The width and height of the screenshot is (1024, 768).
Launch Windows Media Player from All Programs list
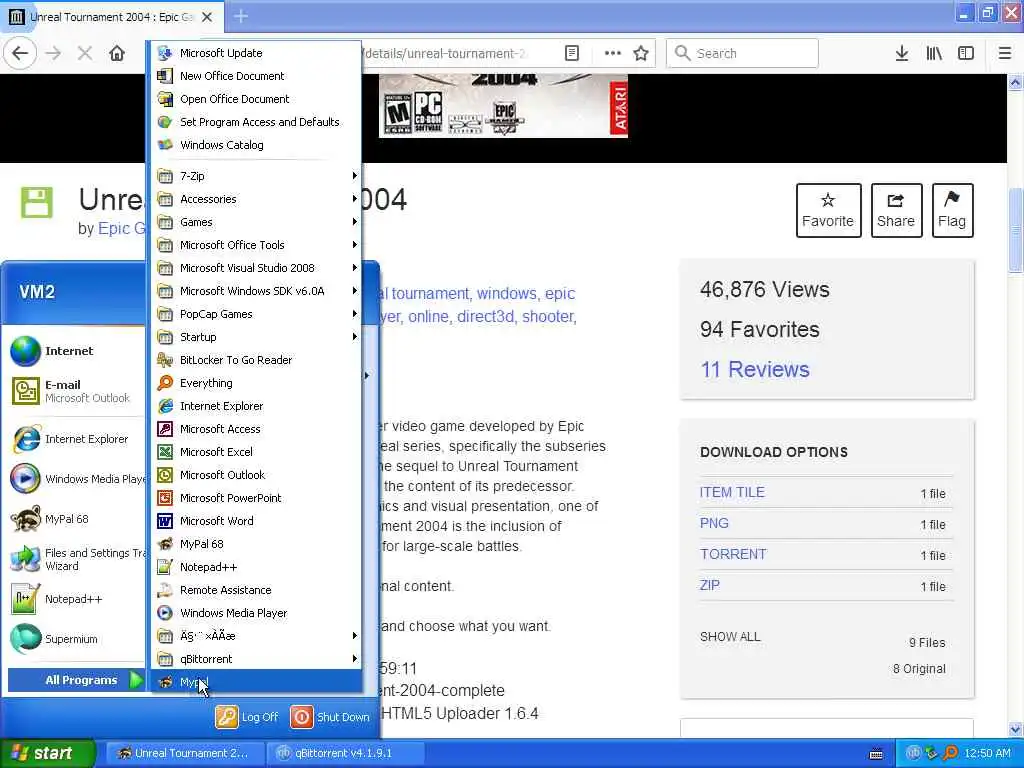[x=256, y=613]
